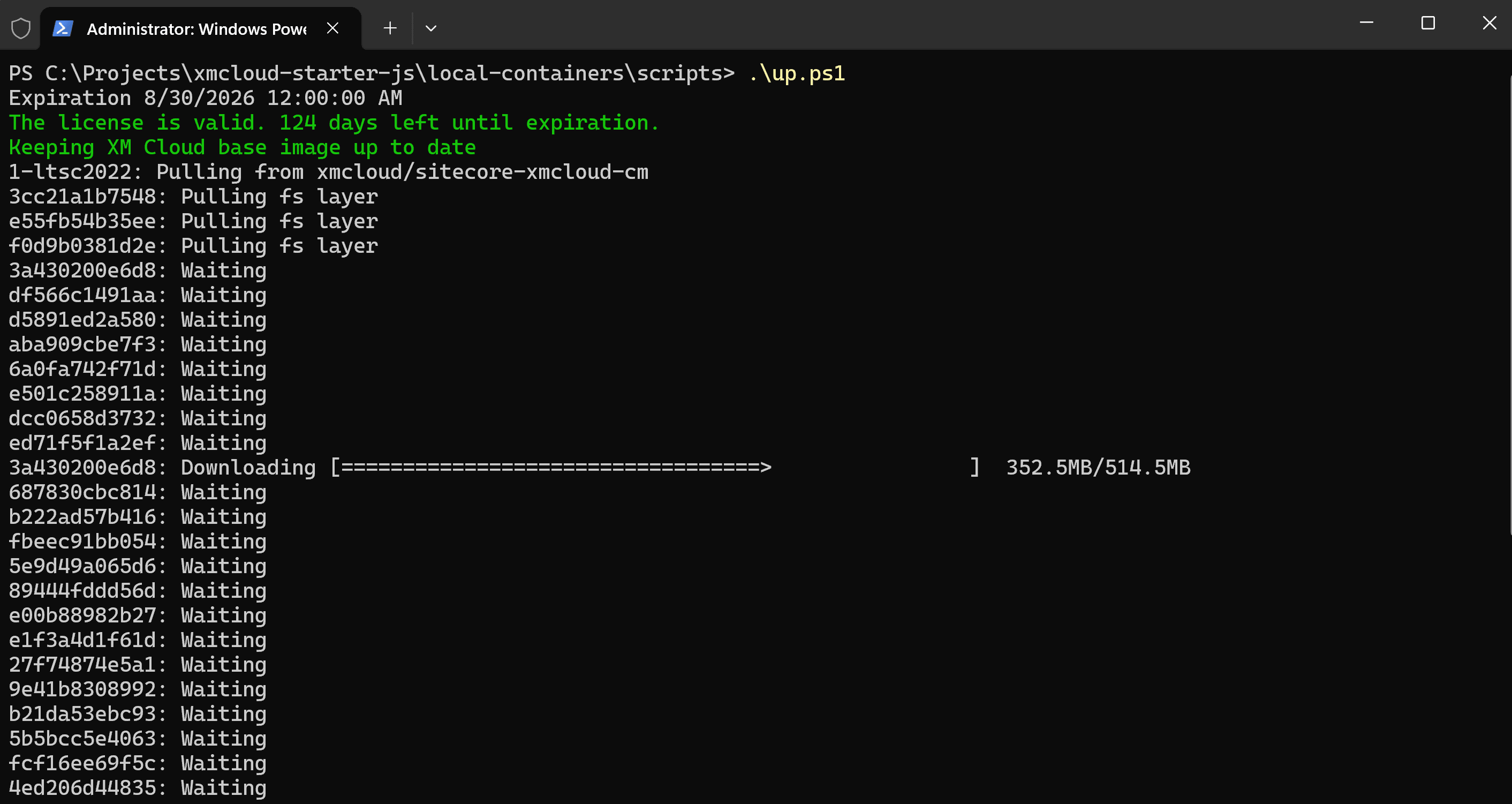Click the 'Pulling from xmcloud/sitecore-xmcloud-cm' line

pos(329,172)
